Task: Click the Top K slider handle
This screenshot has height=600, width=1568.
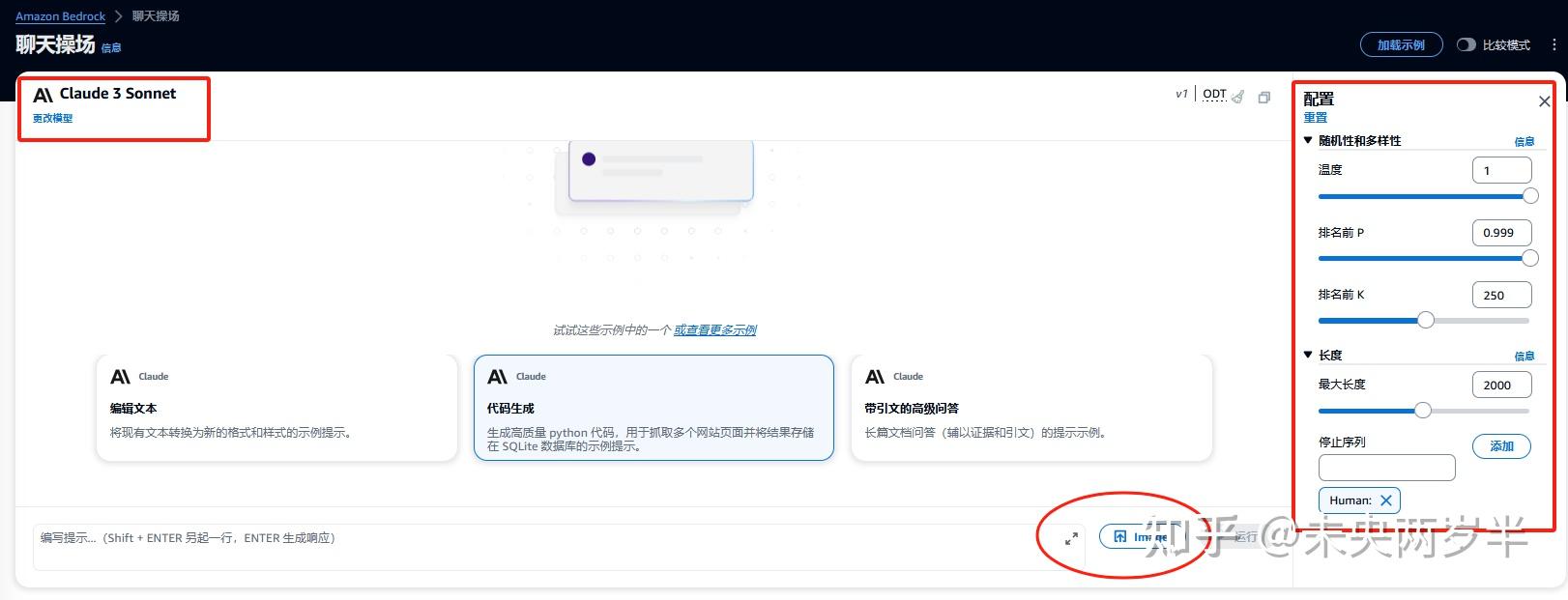Action: coord(1426,320)
